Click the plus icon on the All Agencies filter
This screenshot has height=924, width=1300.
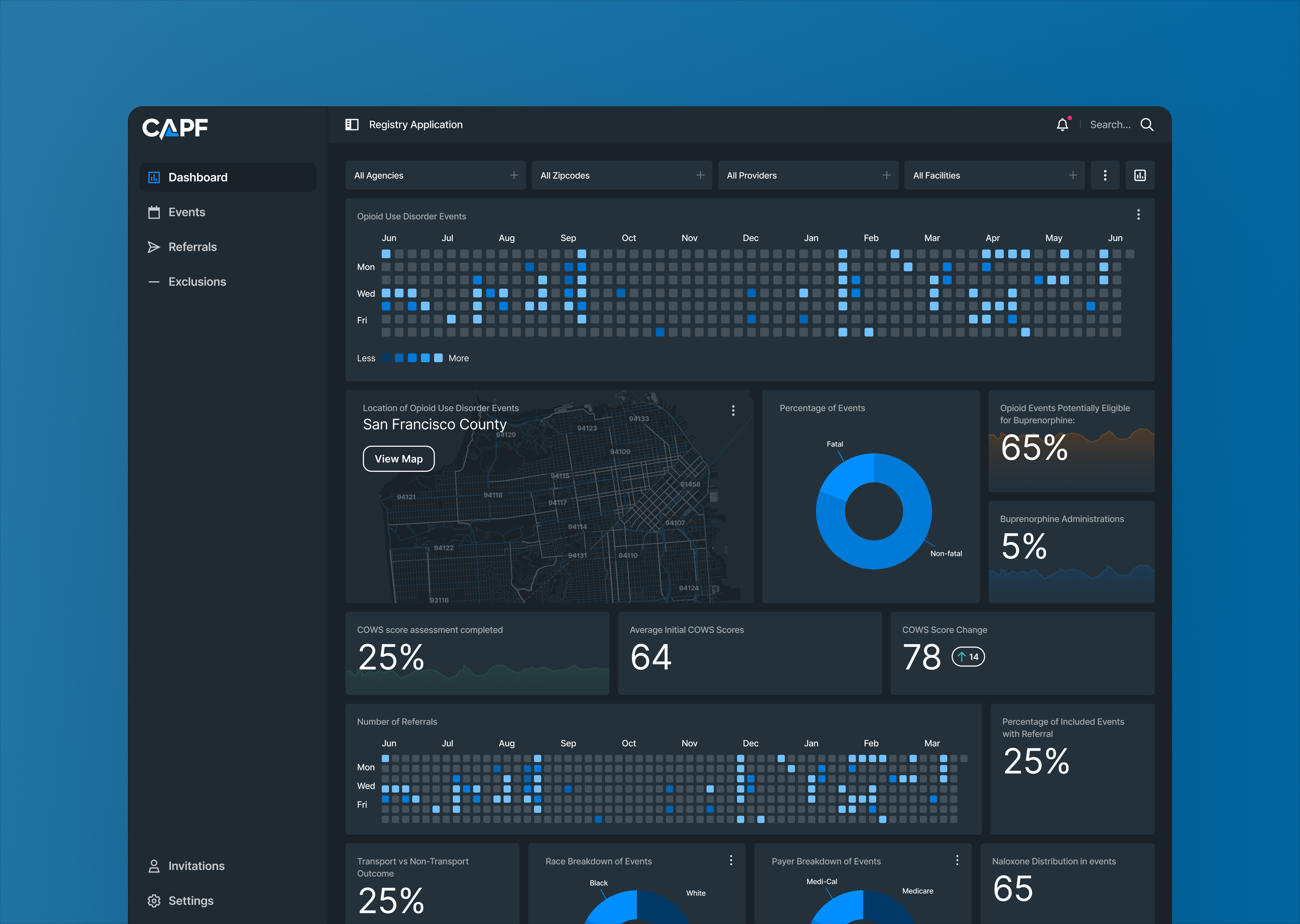coord(514,175)
